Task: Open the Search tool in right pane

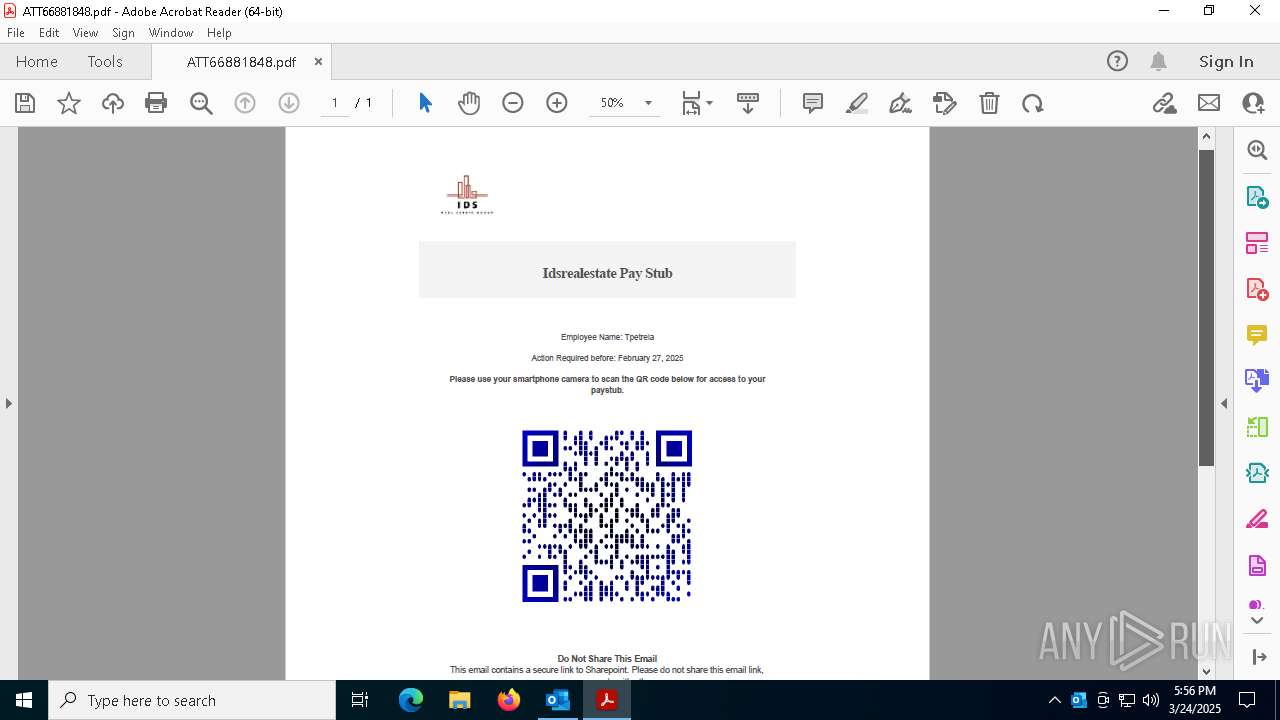Action: coord(1257,150)
